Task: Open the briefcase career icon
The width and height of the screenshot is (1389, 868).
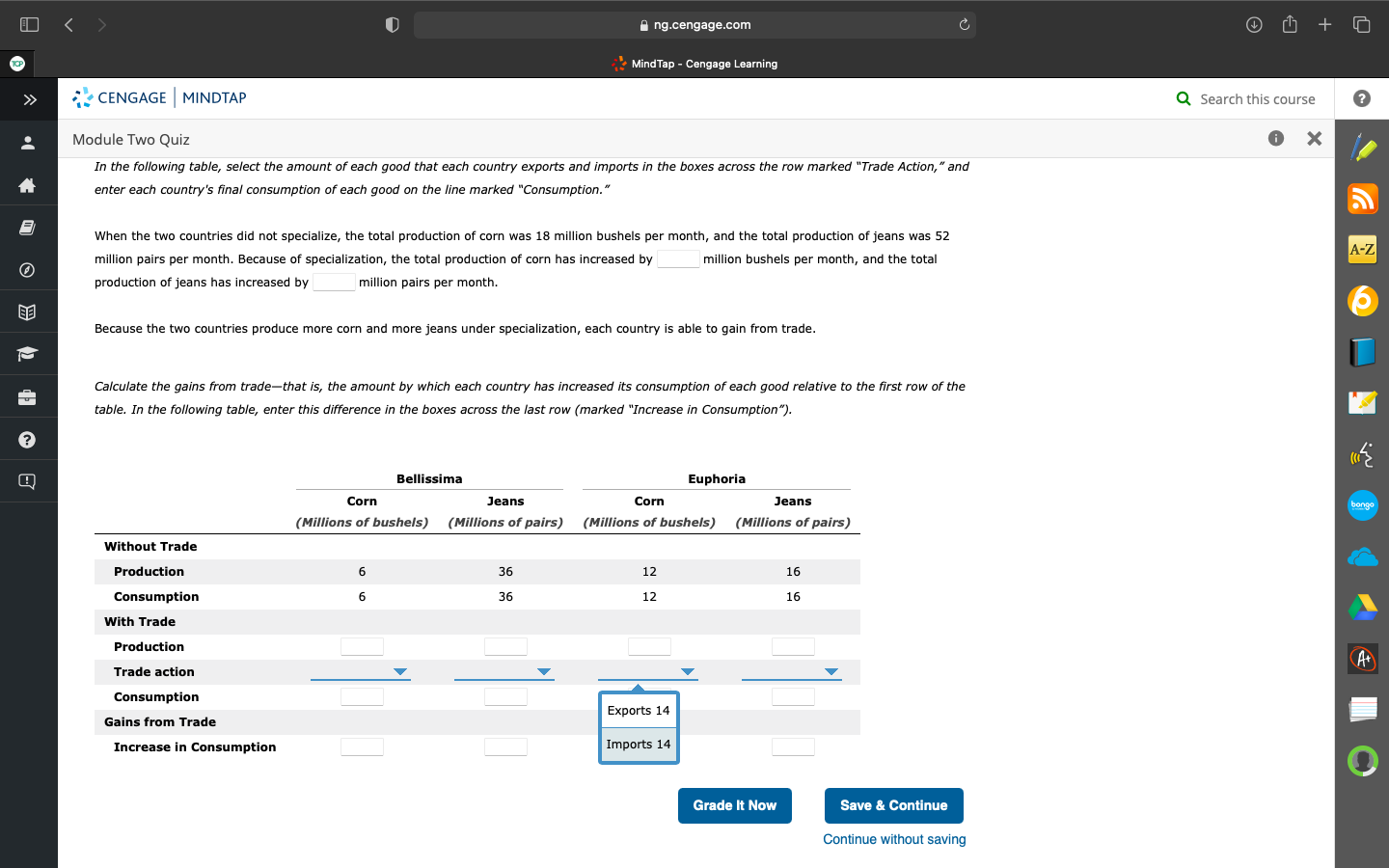Action: pyautogui.click(x=27, y=397)
